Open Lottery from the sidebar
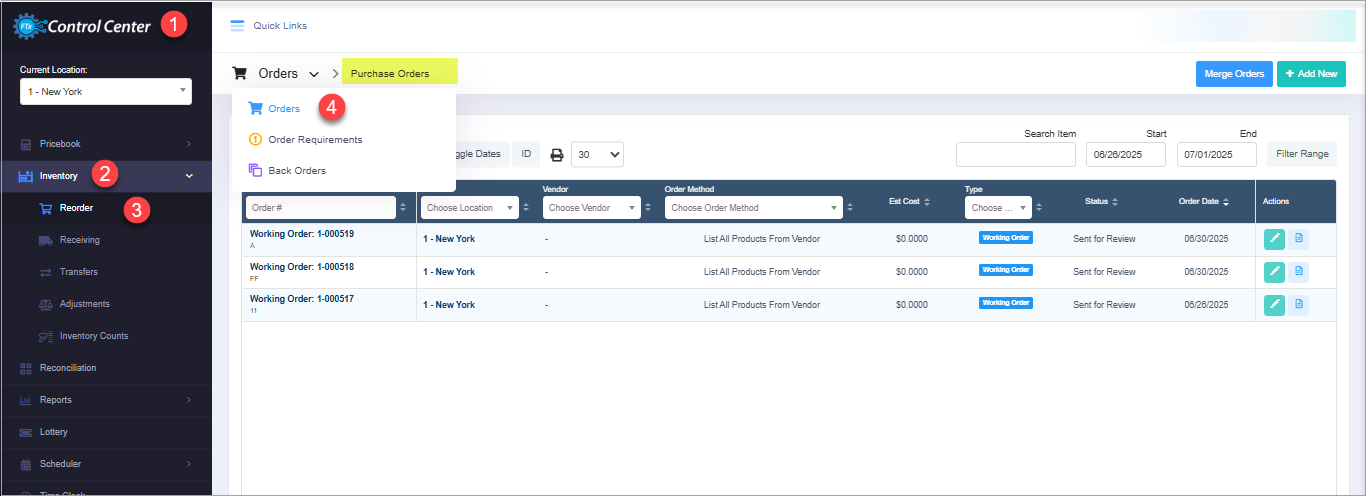 [54, 432]
